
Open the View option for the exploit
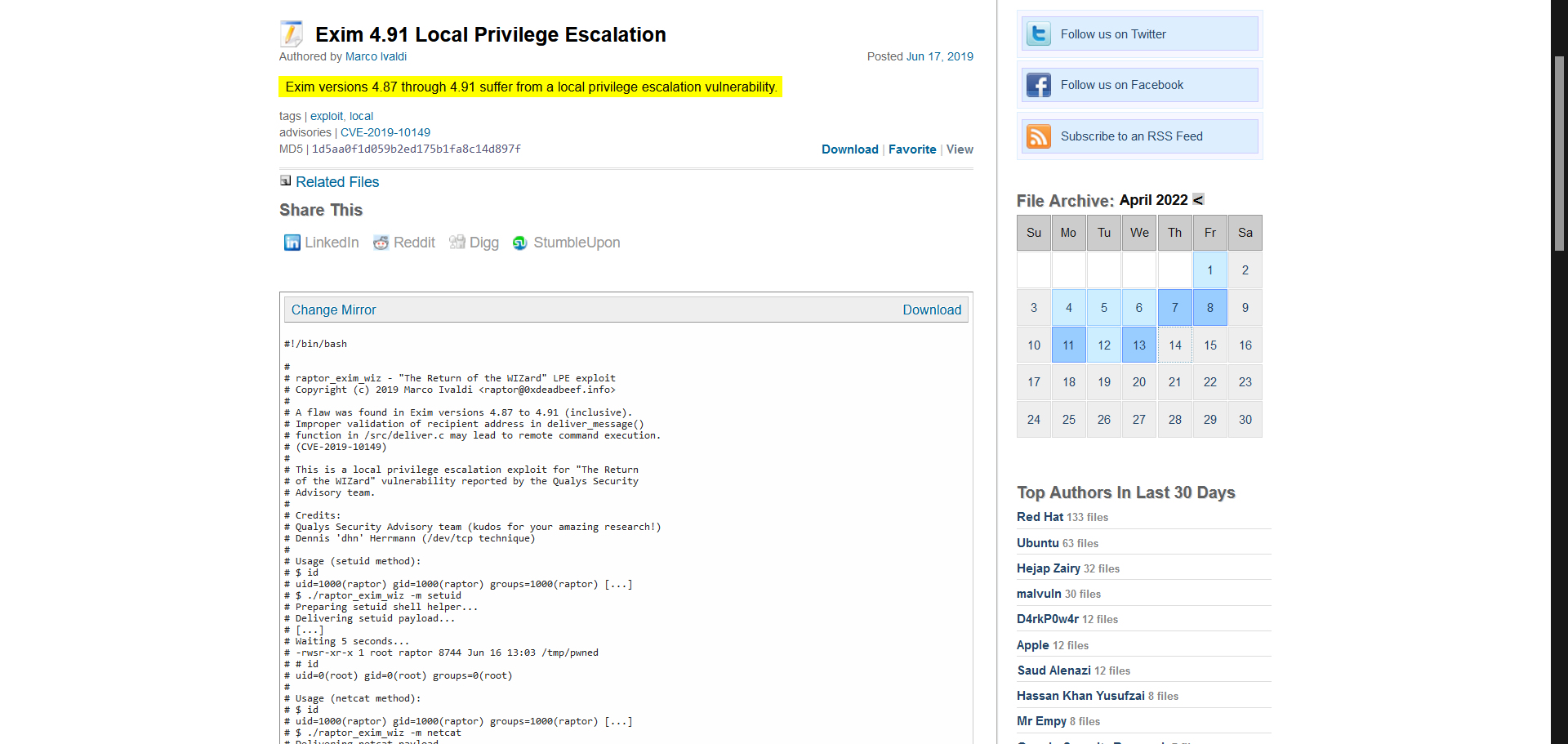tap(959, 149)
